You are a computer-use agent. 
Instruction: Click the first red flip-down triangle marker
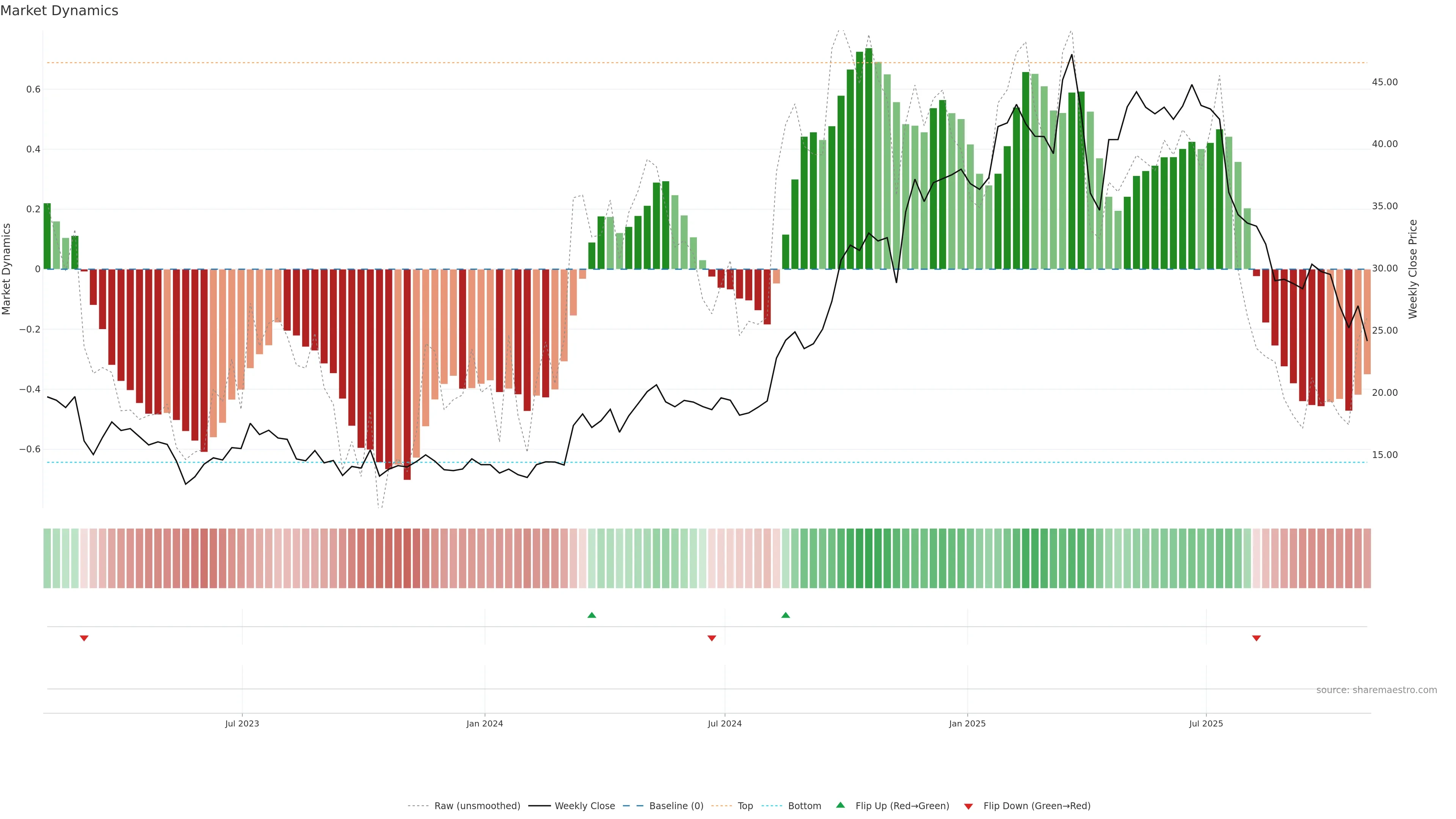pos(84,638)
